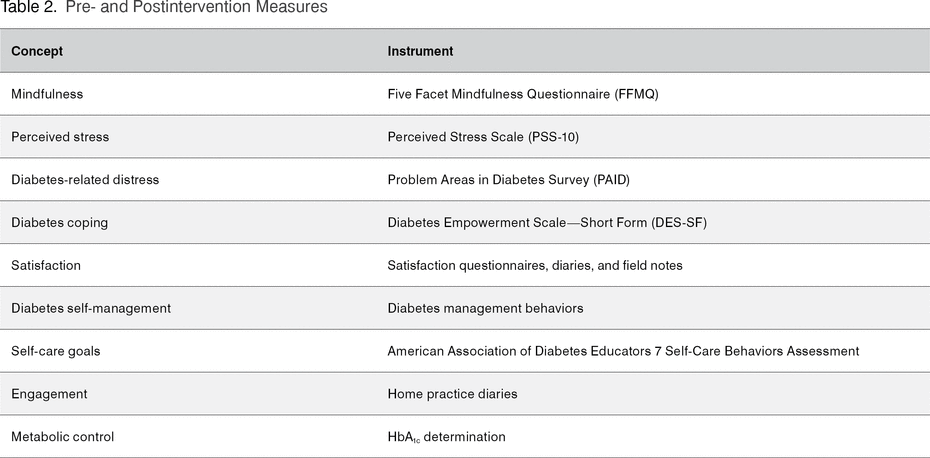Click "Diabetes Empowerment Scale—Short Form (DES-SF)" entry
Viewport: 930px width, 458px height.
[x=547, y=223]
